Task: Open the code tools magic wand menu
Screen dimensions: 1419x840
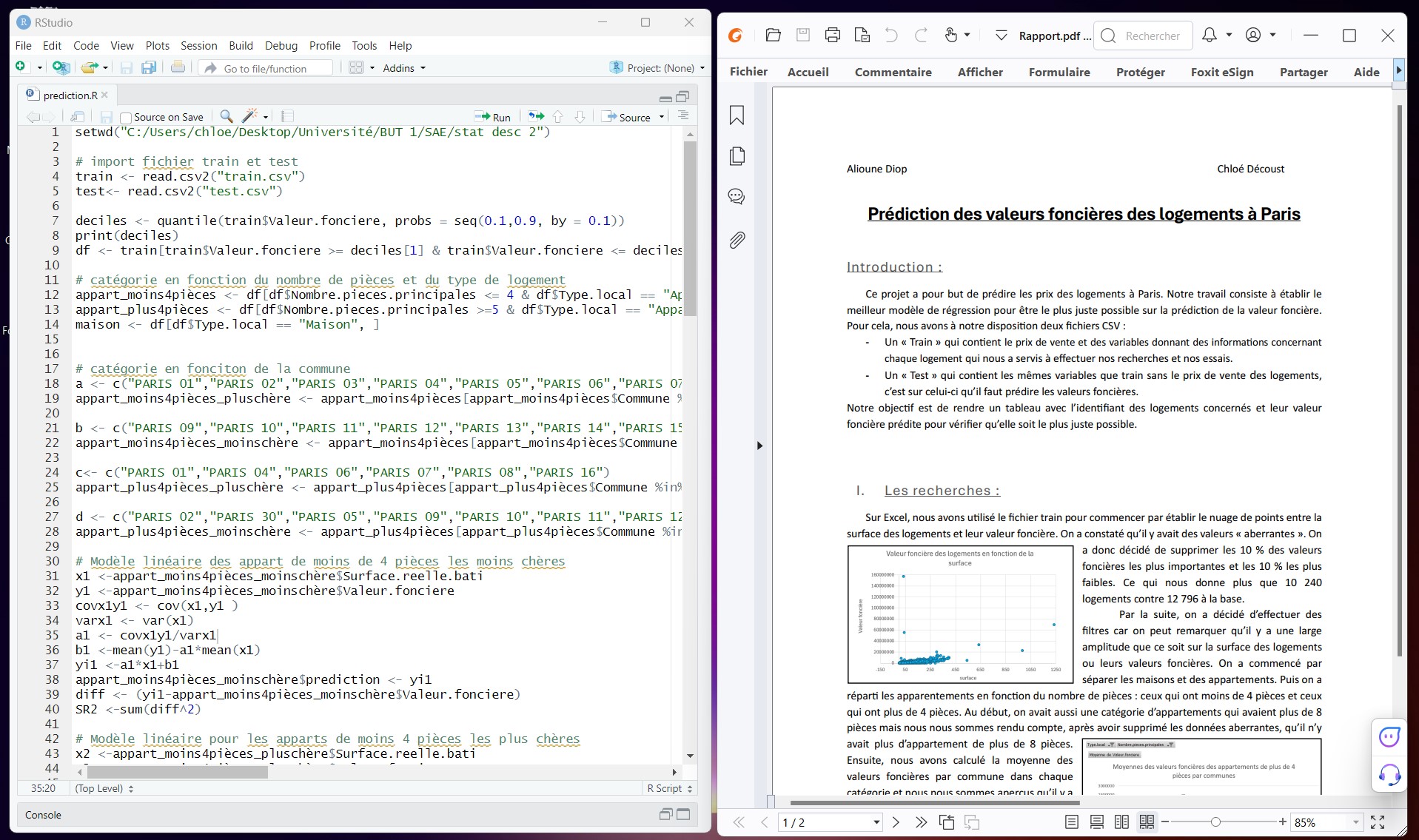Action: coord(252,116)
